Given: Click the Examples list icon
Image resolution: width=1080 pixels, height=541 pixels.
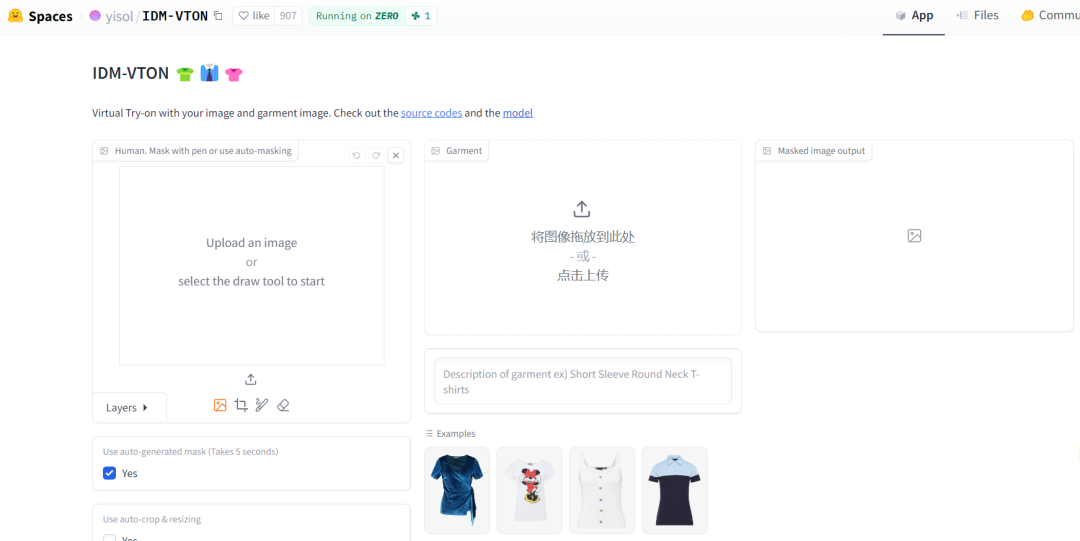Looking at the screenshot, I should click(429, 433).
